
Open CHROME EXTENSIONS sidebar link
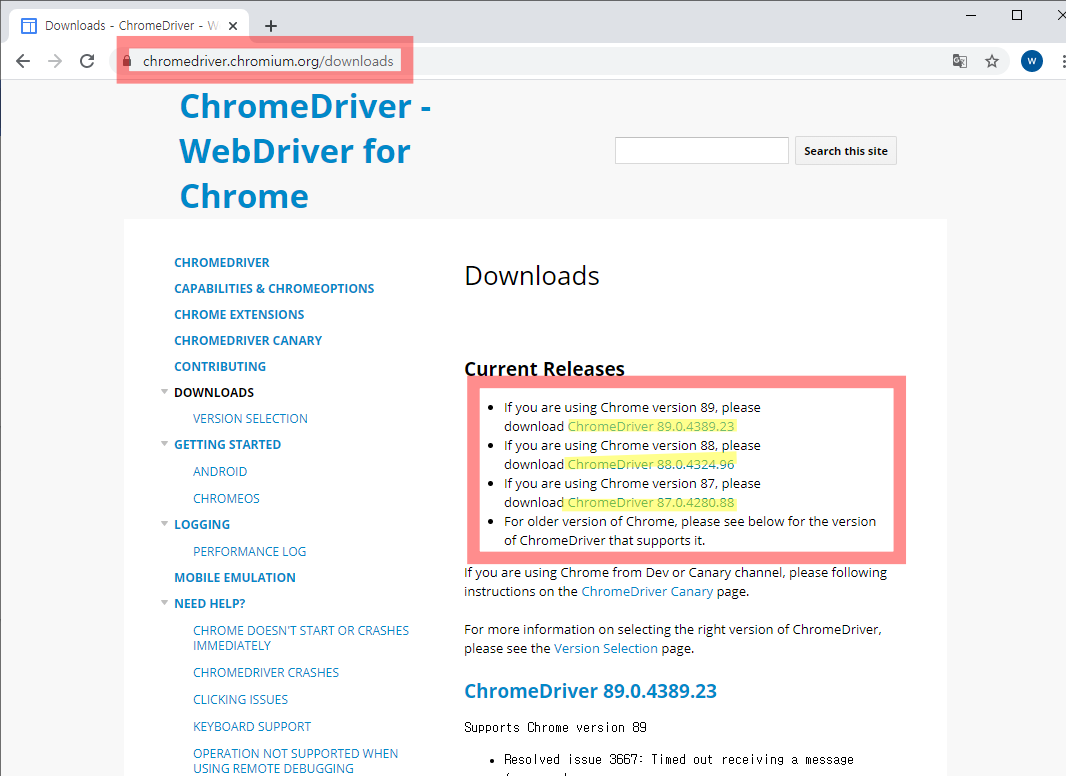239,314
